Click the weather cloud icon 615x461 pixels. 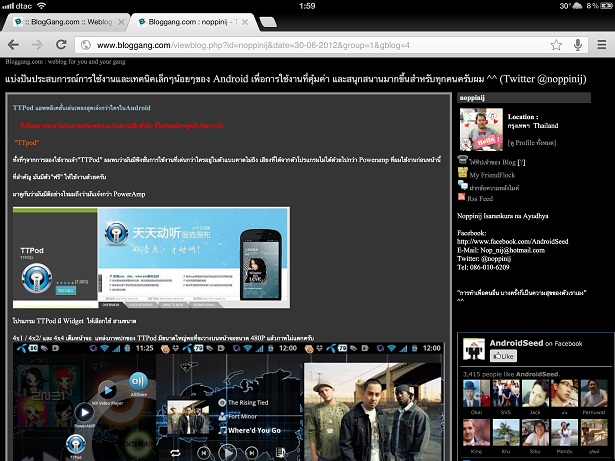pyautogui.click(x=577, y=6)
